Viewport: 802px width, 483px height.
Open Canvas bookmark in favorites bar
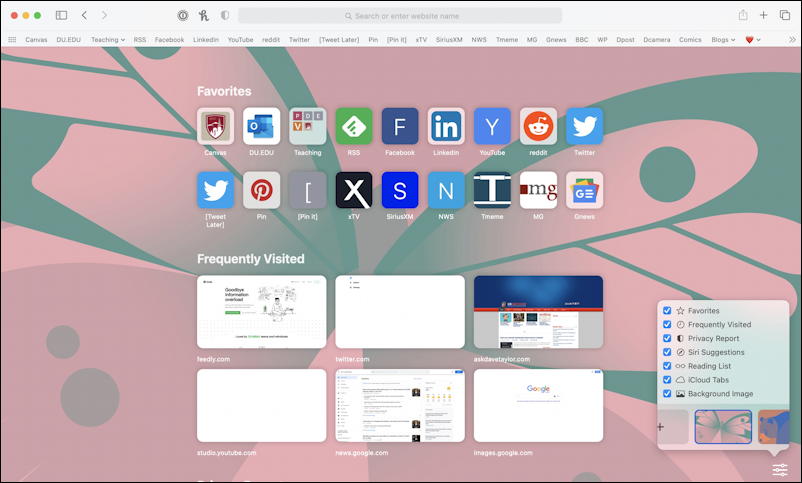(36, 39)
